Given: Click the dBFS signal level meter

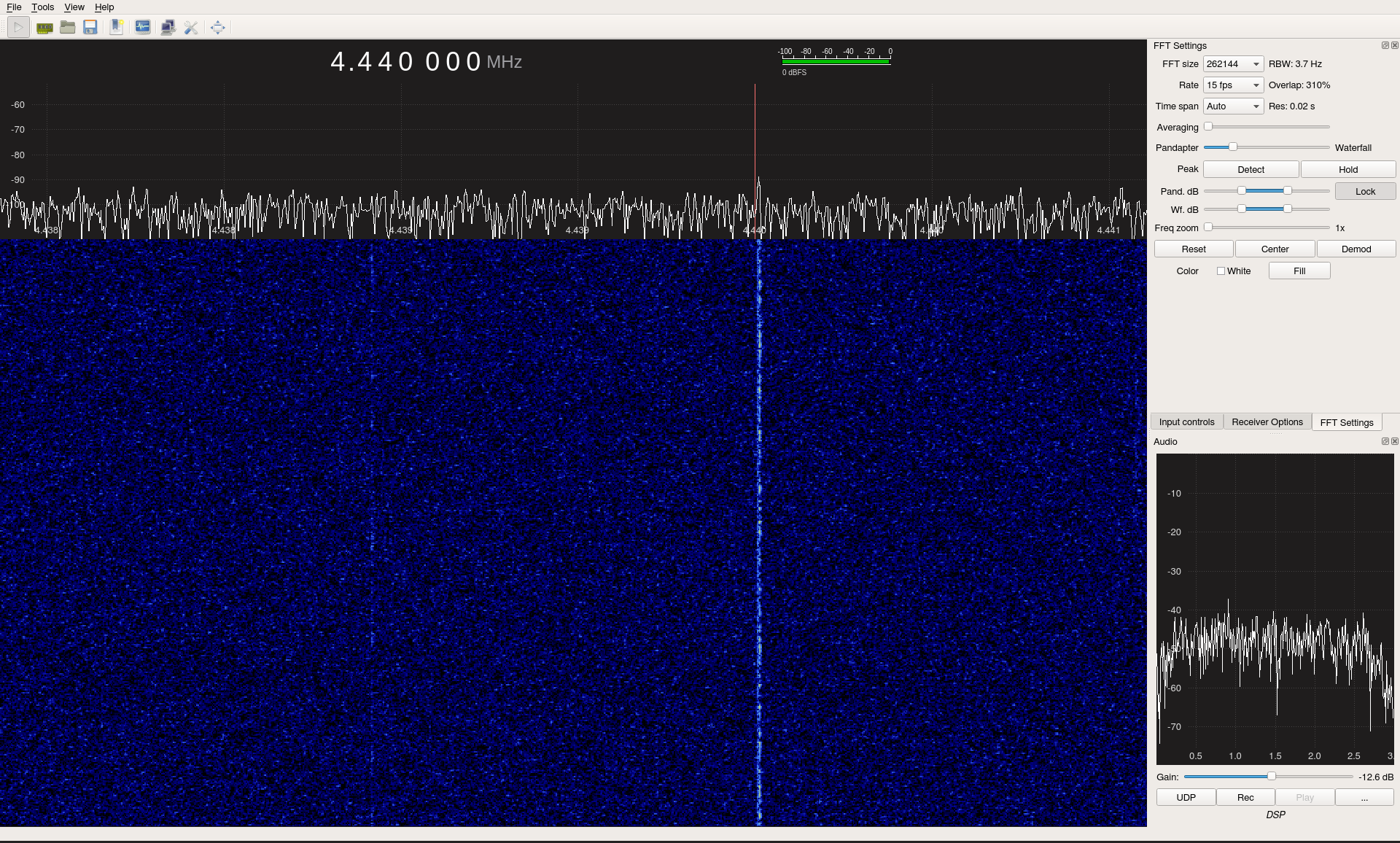Looking at the screenshot, I should (x=836, y=61).
